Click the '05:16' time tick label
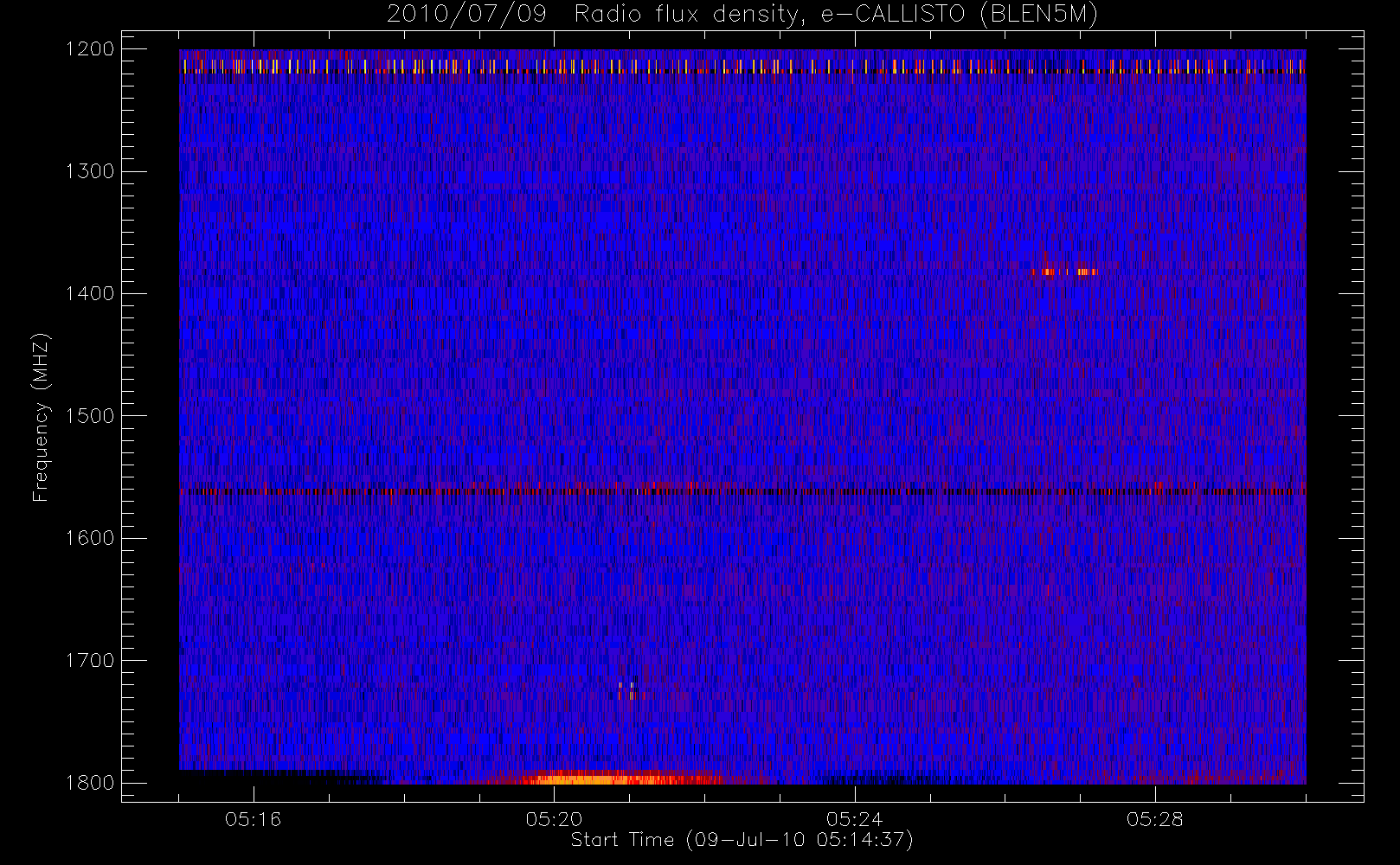The image size is (1400, 865). (254, 819)
